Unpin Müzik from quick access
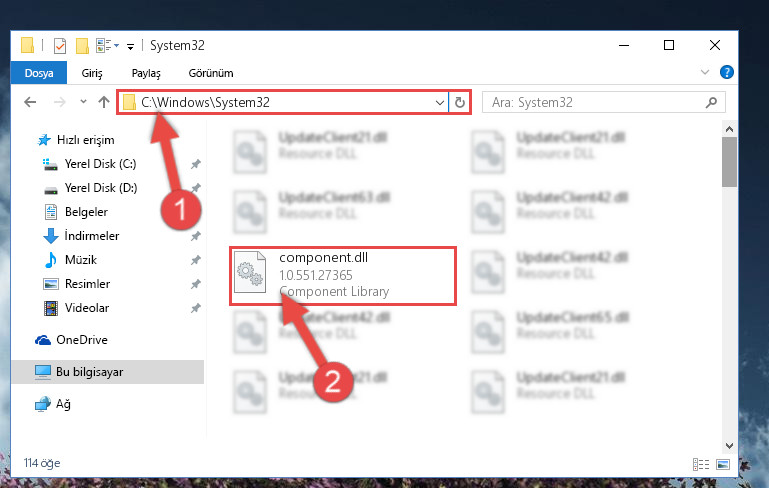 (x=195, y=260)
